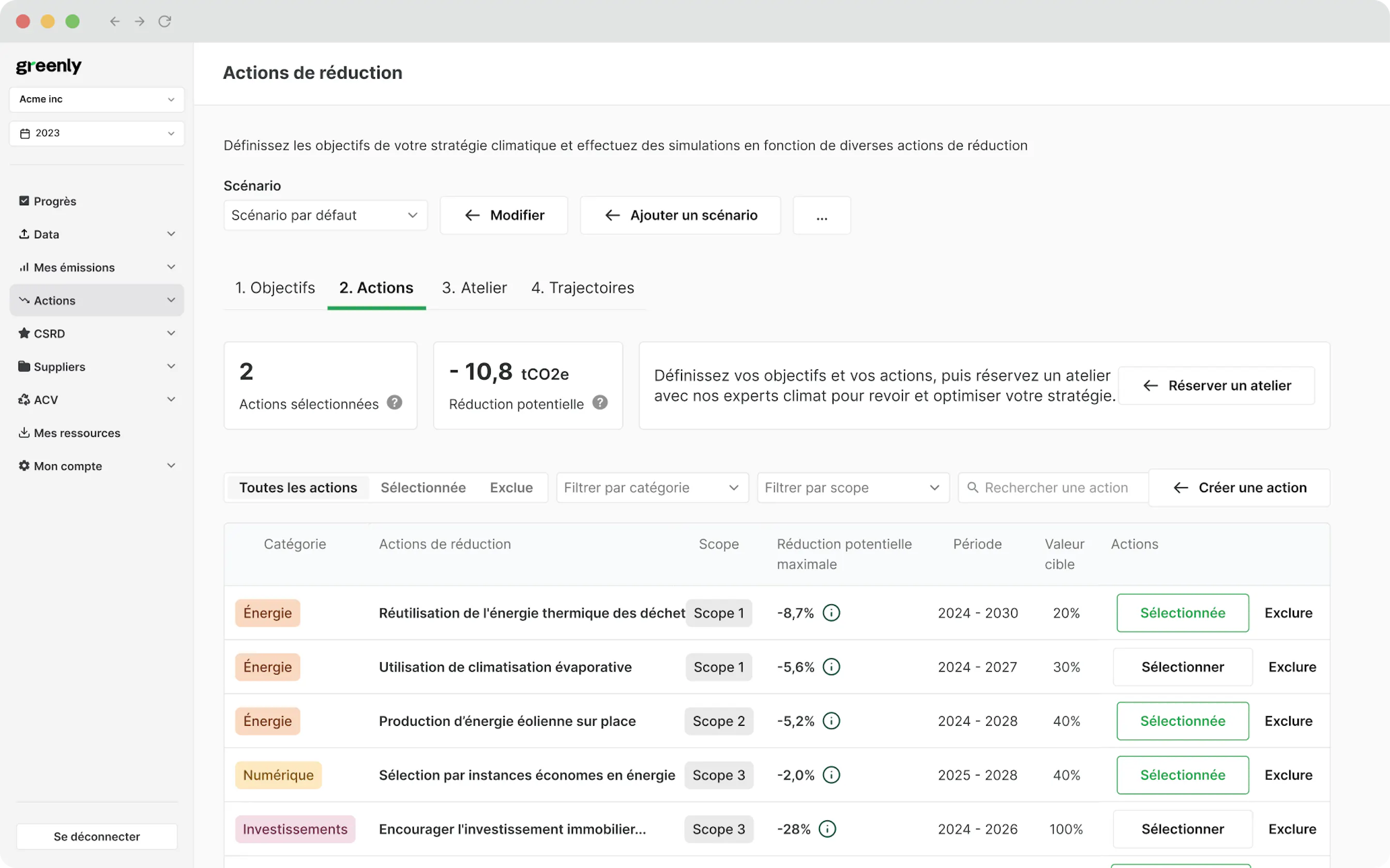
Task: Expand the CSRD sidebar chevron
Action: pyautogui.click(x=171, y=333)
